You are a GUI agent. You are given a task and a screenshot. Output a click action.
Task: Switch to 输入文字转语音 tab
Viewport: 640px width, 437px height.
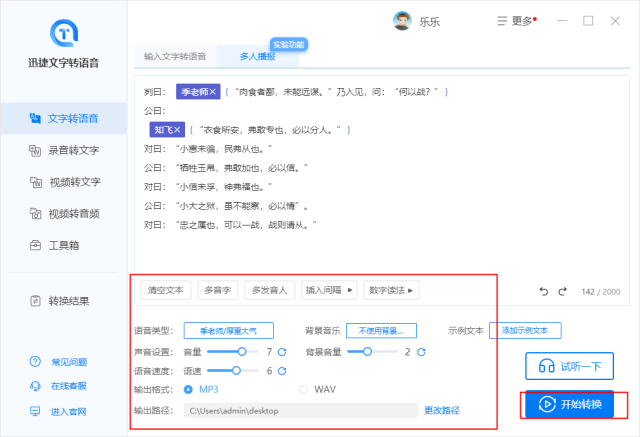(175, 56)
